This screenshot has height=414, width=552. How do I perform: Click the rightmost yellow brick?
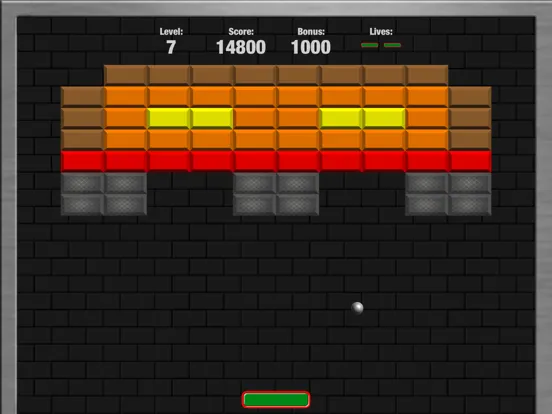(x=384, y=118)
